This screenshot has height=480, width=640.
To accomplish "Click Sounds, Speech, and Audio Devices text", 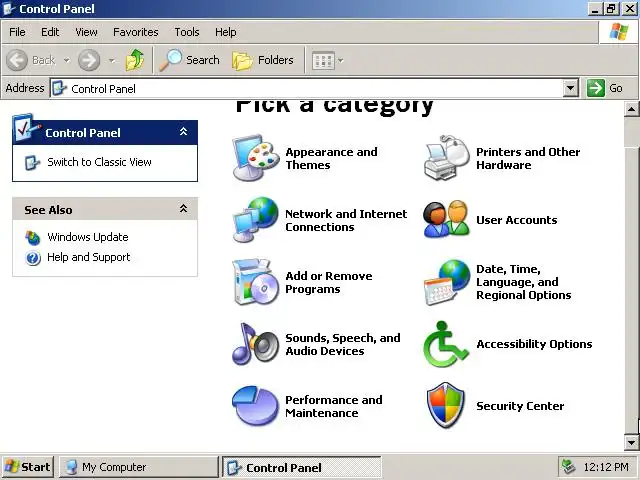I will click(343, 344).
